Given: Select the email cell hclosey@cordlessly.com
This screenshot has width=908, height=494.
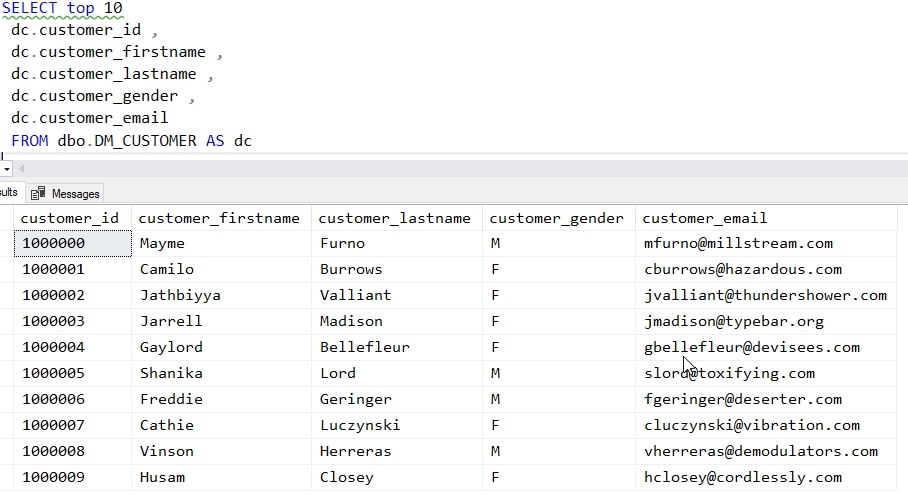Looking at the screenshot, I should coord(743,477).
